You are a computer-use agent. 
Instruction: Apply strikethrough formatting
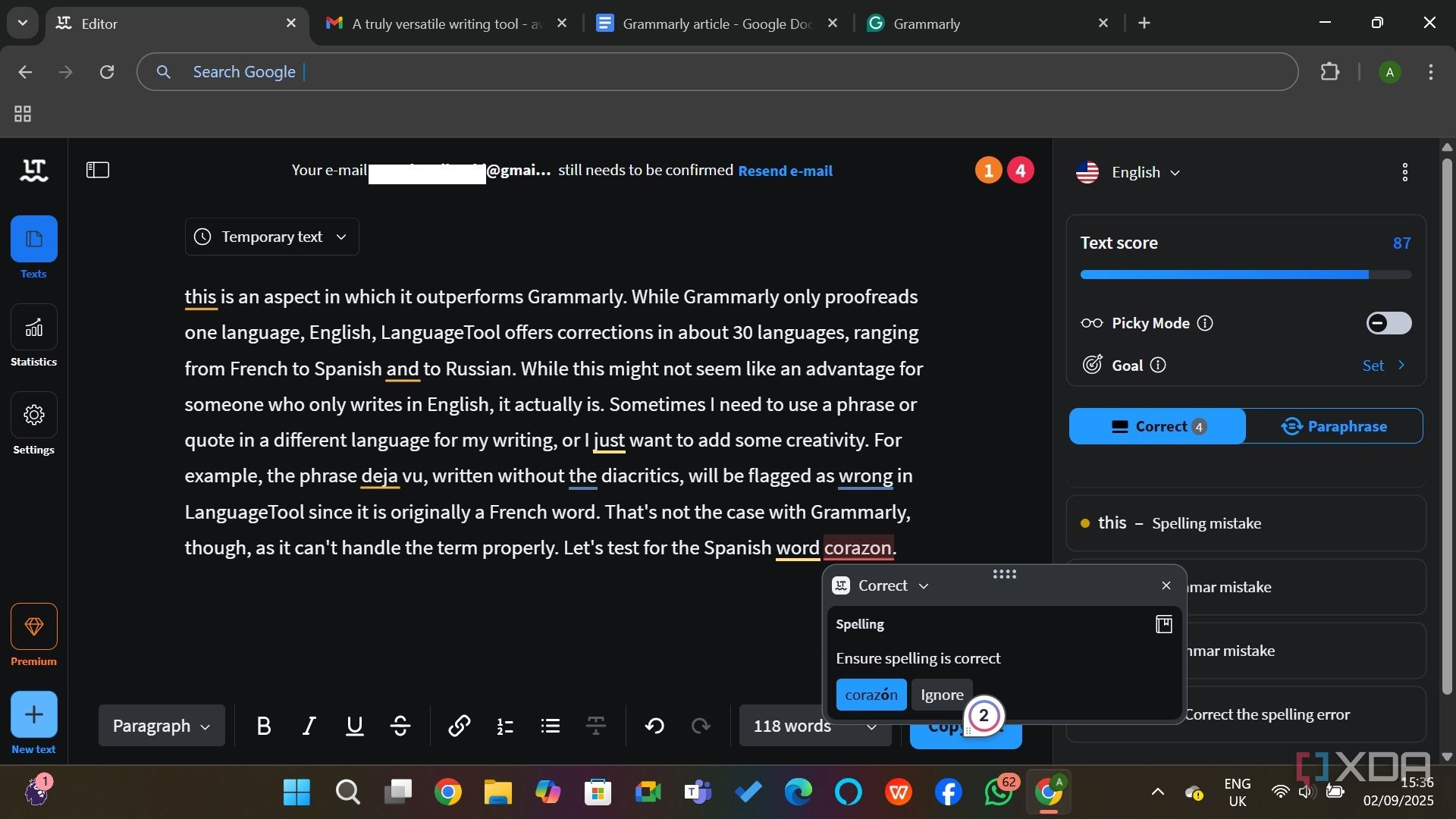pos(400,726)
